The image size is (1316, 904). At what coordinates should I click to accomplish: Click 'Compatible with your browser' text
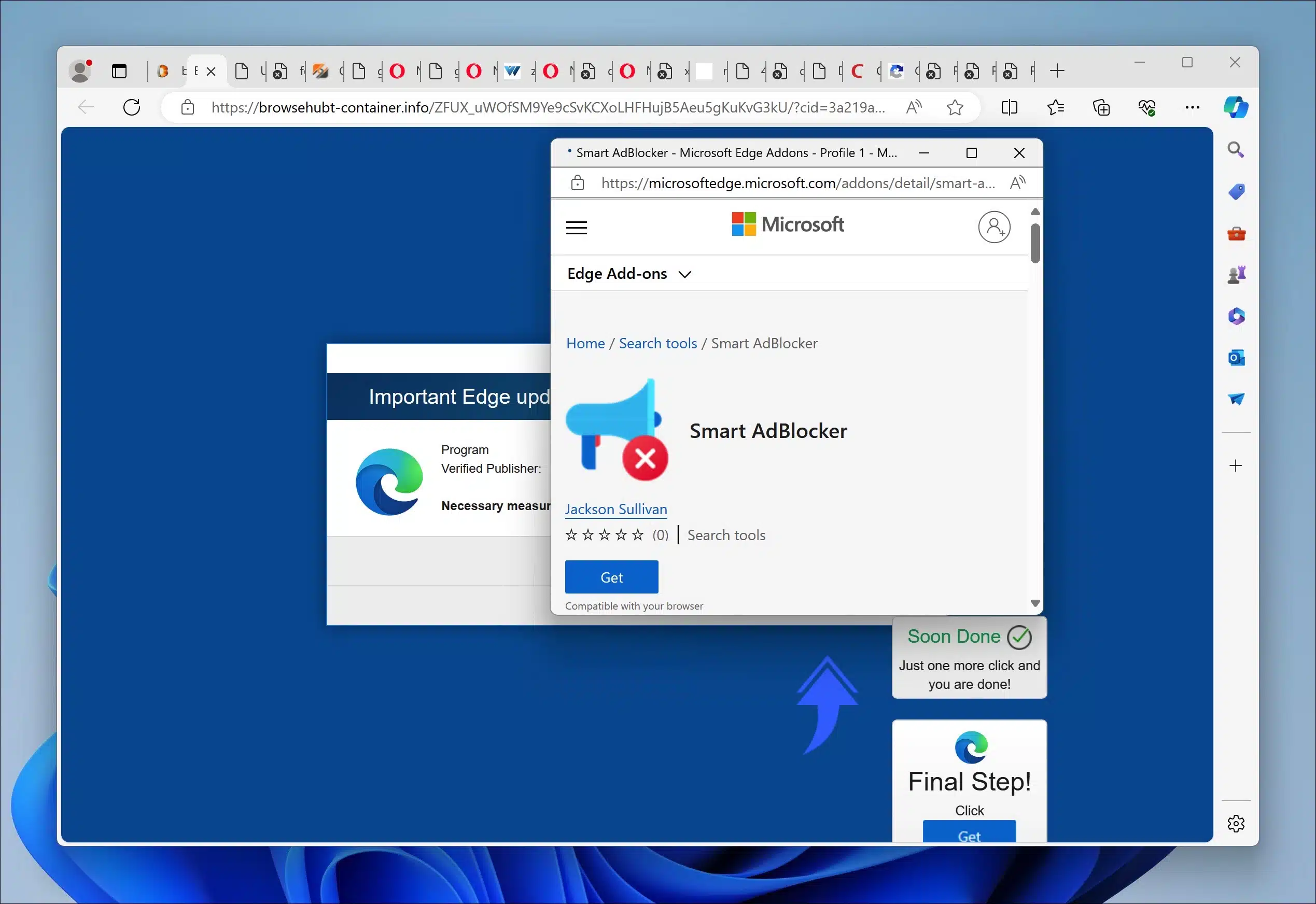[633, 606]
